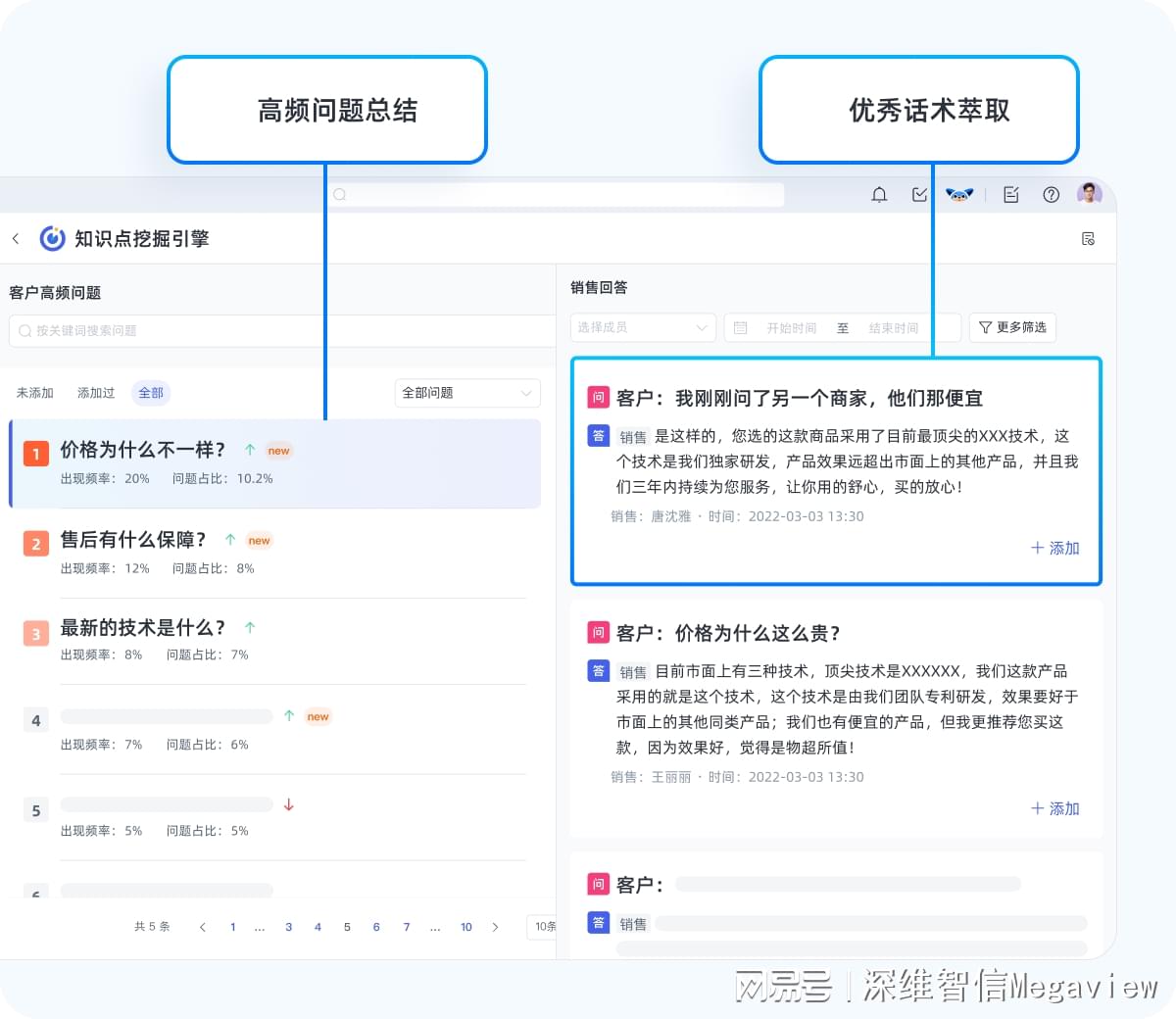Open the 10条 page size dropdown
The width and height of the screenshot is (1176, 1019).
[545, 926]
